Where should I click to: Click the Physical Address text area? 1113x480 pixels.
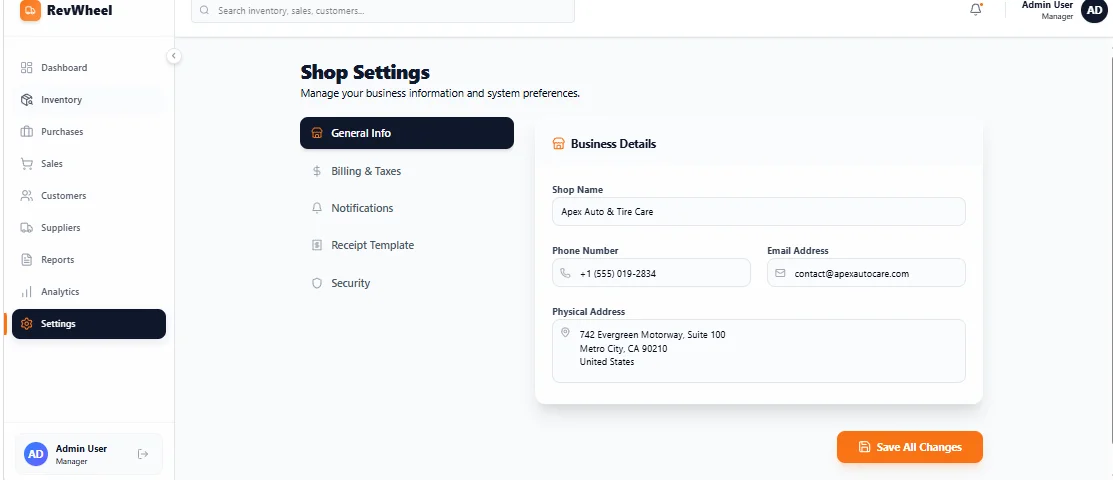pos(759,351)
